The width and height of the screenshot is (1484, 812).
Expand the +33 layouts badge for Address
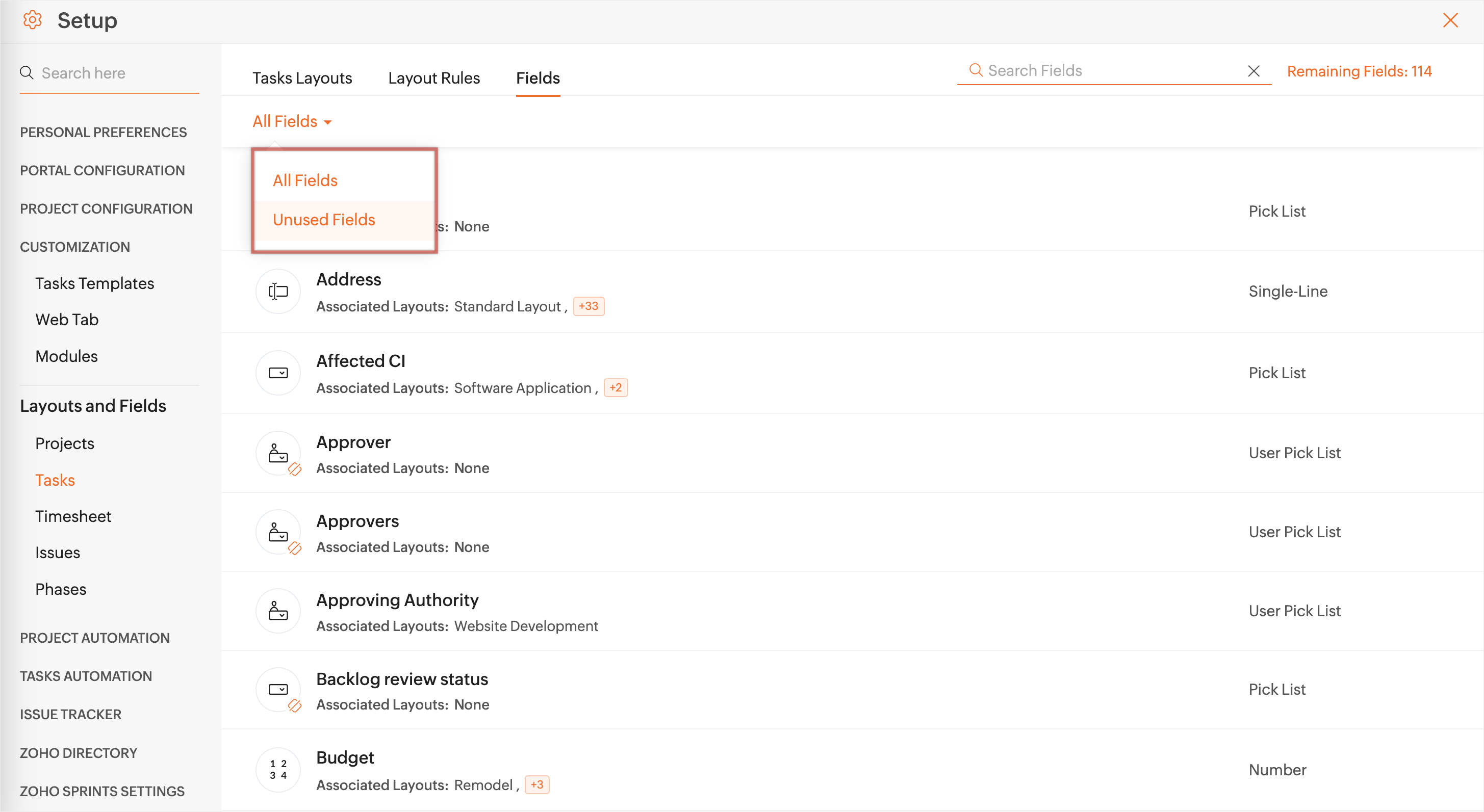[588, 306]
